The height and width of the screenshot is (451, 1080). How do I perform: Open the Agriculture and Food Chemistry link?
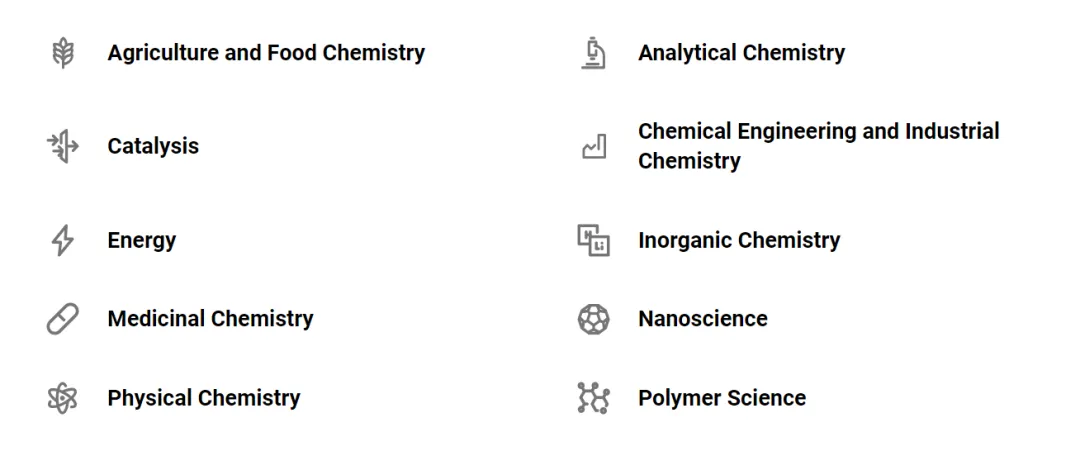tap(266, 53)
